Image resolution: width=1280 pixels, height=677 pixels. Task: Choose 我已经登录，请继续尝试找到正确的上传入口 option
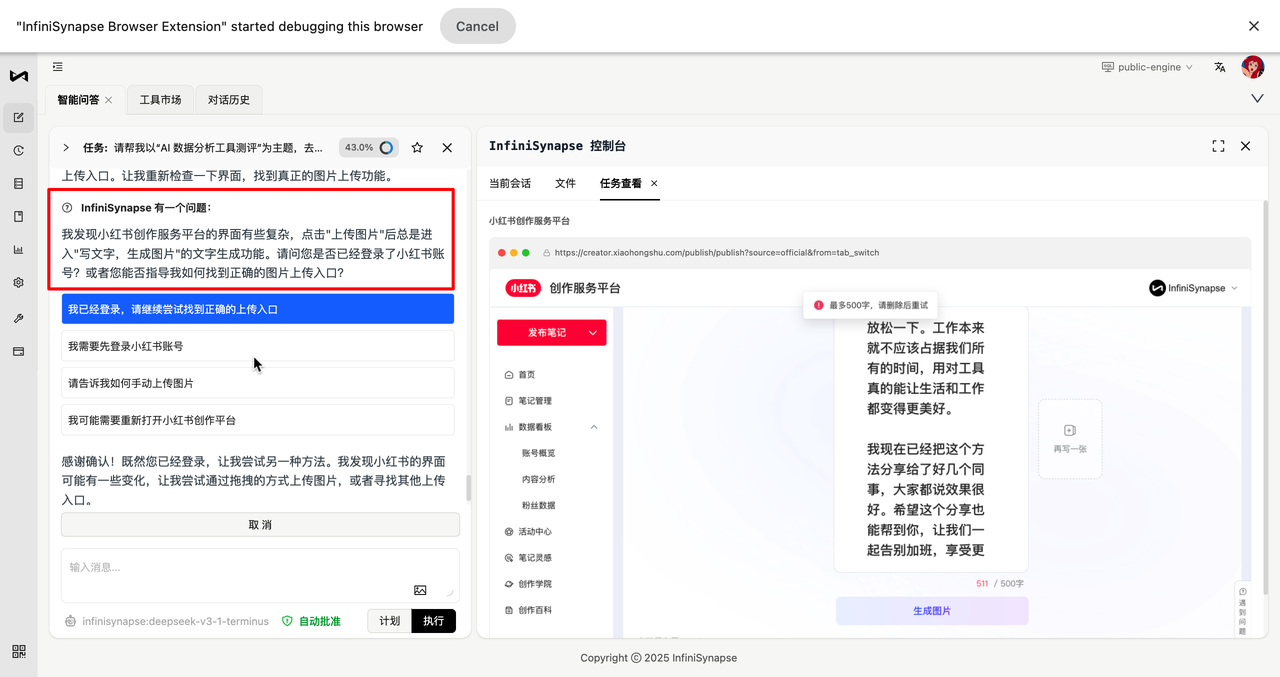point(257,309)
